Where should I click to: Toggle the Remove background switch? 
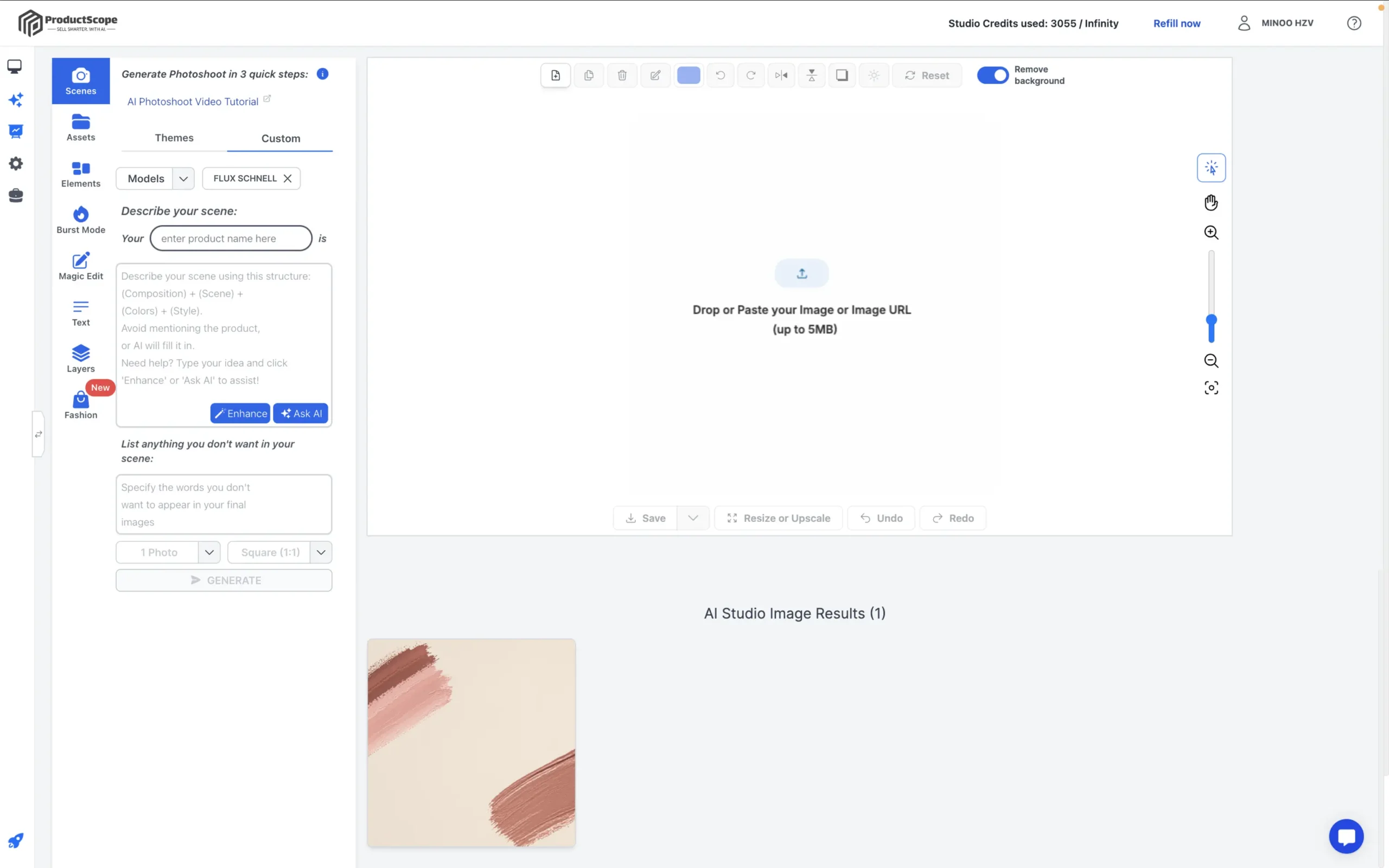click(992, 75)
